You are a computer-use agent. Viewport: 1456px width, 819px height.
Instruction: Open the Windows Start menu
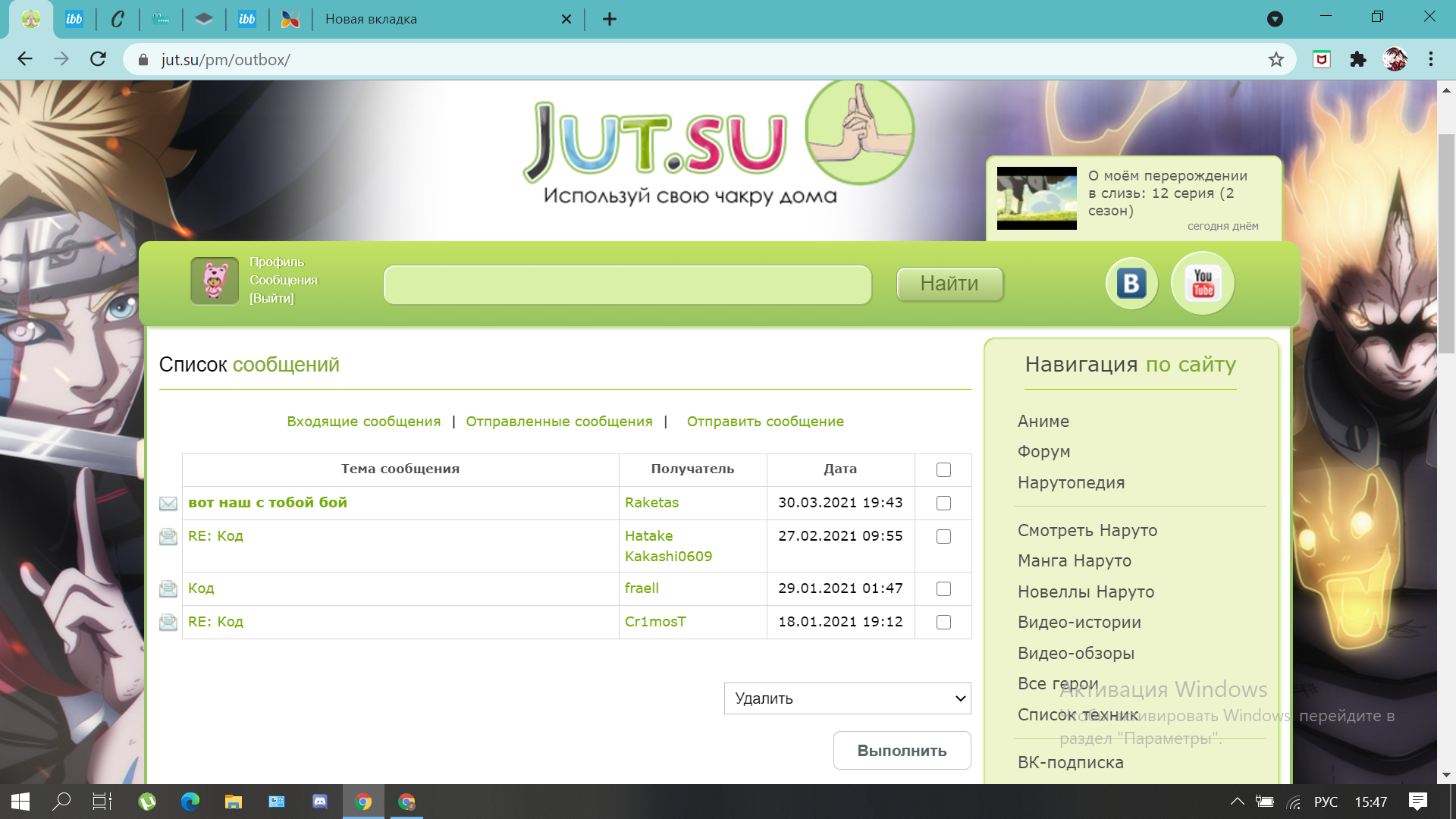pos(20,802)
